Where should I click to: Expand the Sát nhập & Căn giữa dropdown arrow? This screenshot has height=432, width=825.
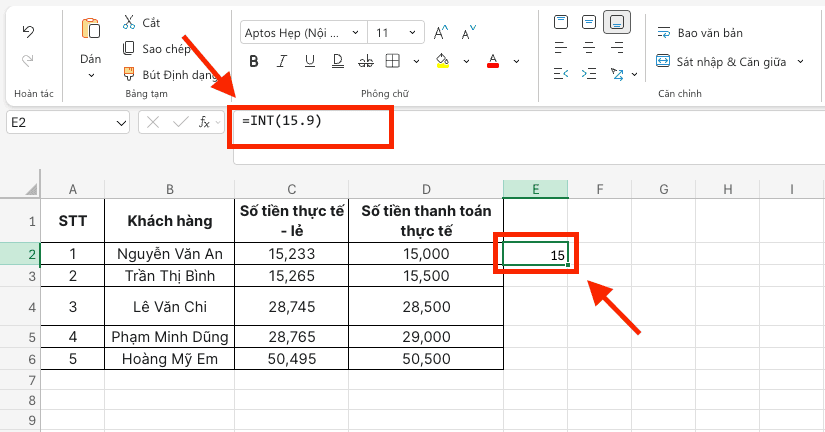coord(800,62)
